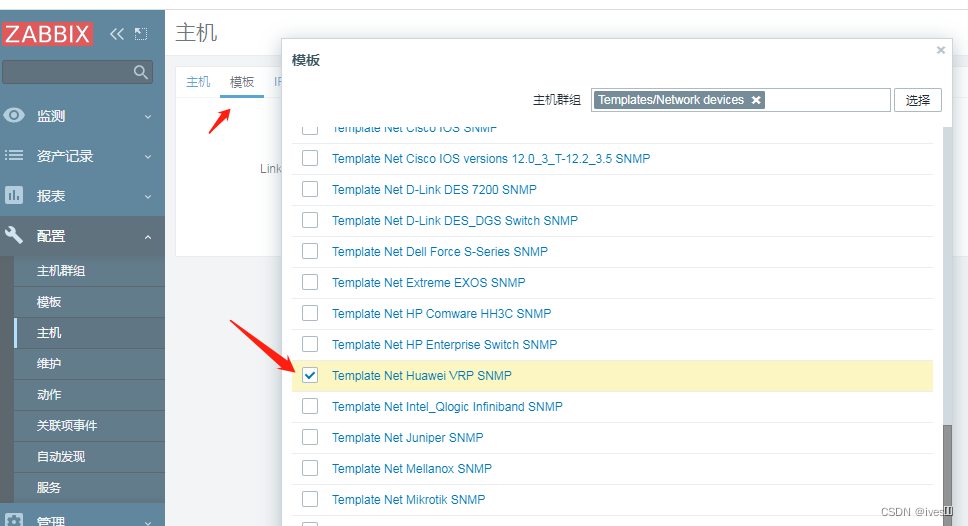The width and height of the screenshot is (968, 526).
Task: Focus the sidebar search field
Action: coord(77,72)
